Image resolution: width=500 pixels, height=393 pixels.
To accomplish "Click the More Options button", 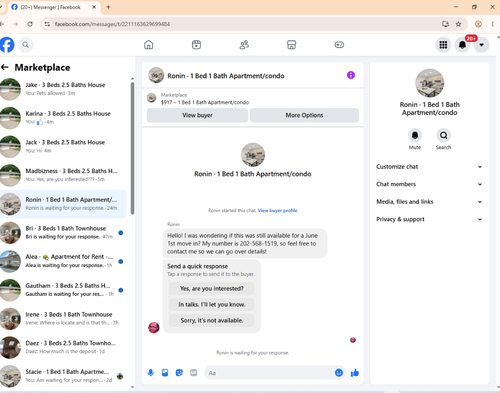I will [304, 115].
